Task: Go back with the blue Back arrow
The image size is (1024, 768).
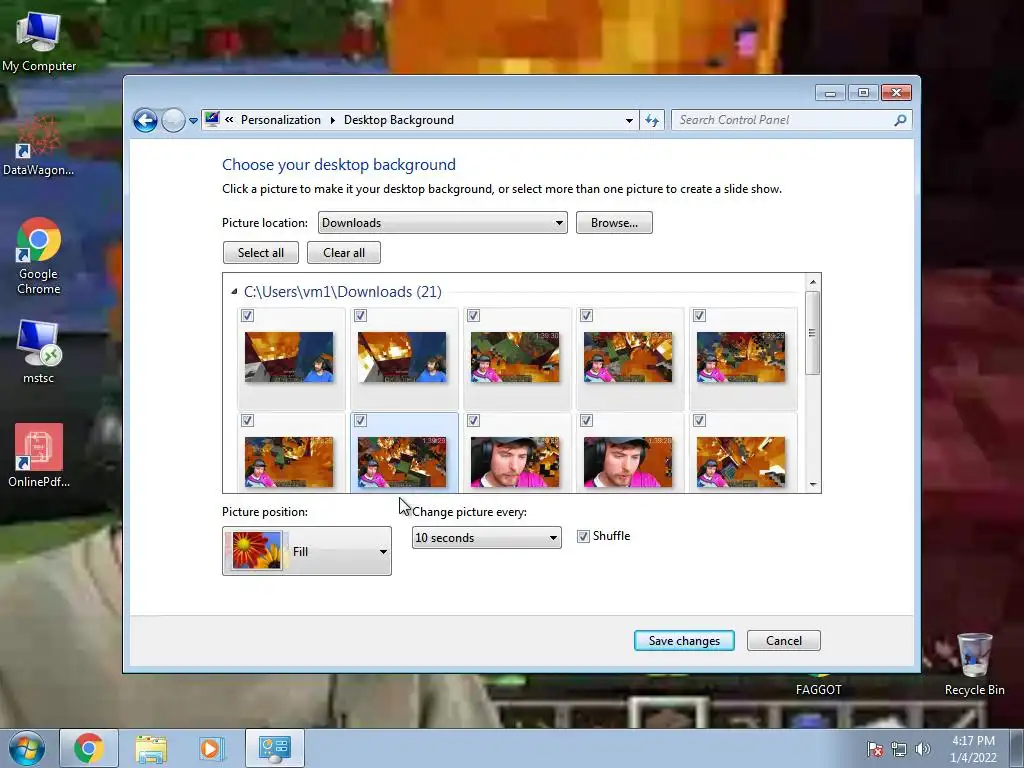Action: coord(145,120)
